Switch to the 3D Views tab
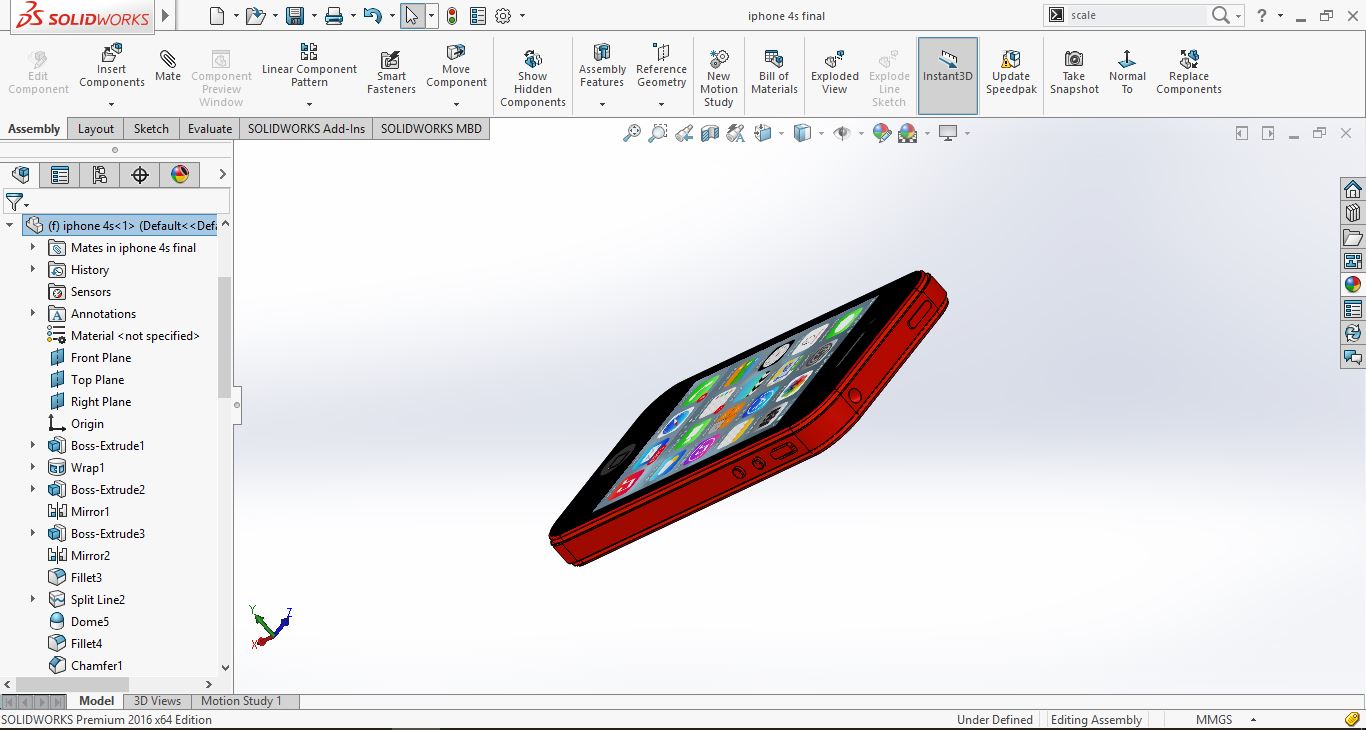This screenshot has height=730, width=1366. (x=158, y=701)
